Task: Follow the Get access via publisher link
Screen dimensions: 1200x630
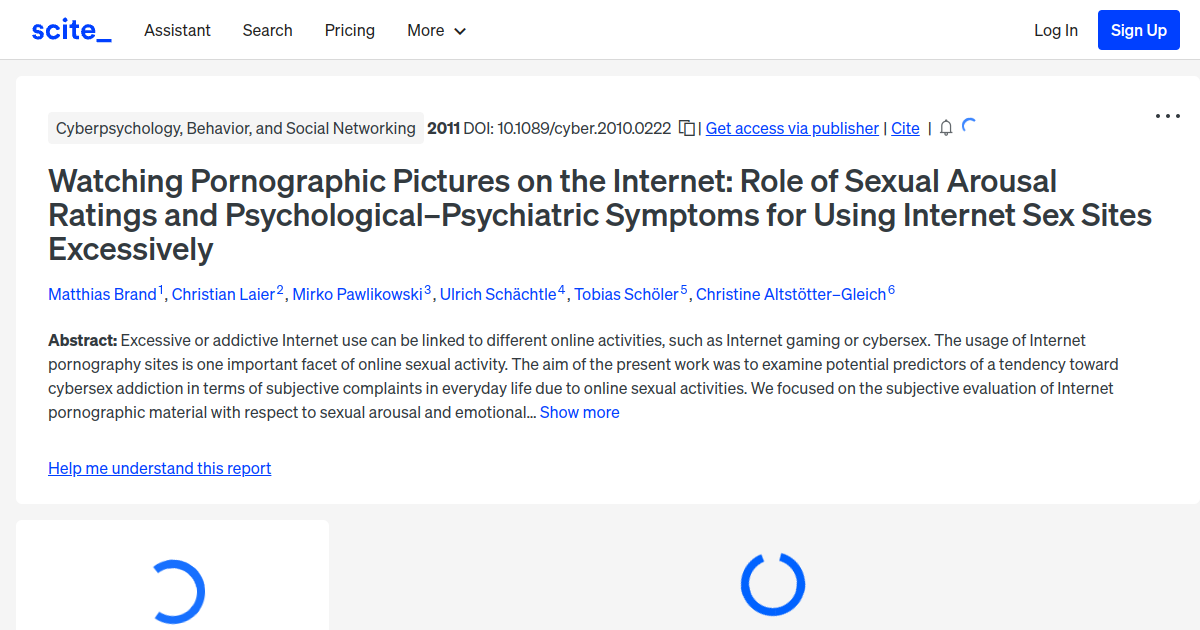Action: point(792,128)
